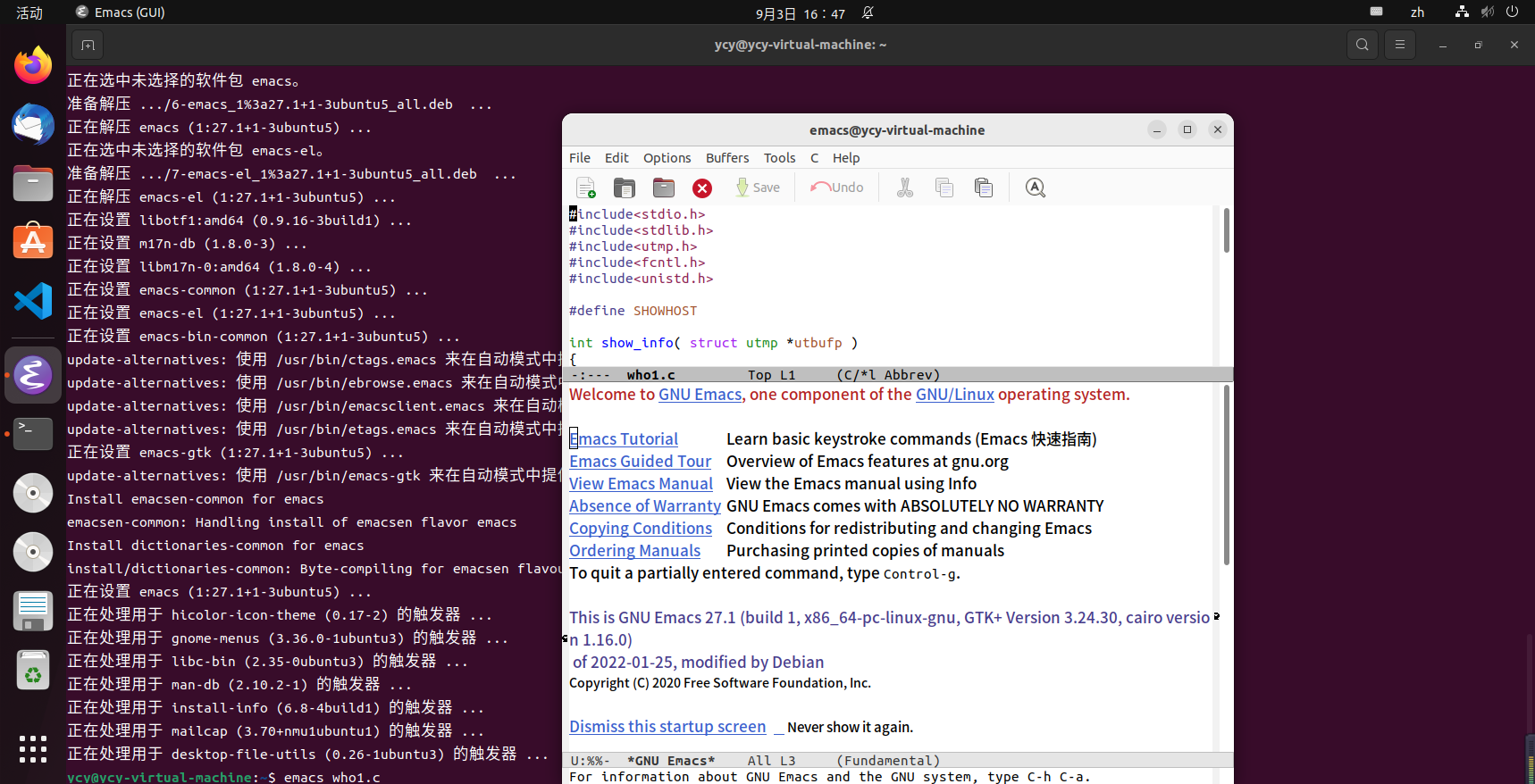Open the C mode menu in Emacs
Viewport: 1535px width, 784px height.
[814, 158]
